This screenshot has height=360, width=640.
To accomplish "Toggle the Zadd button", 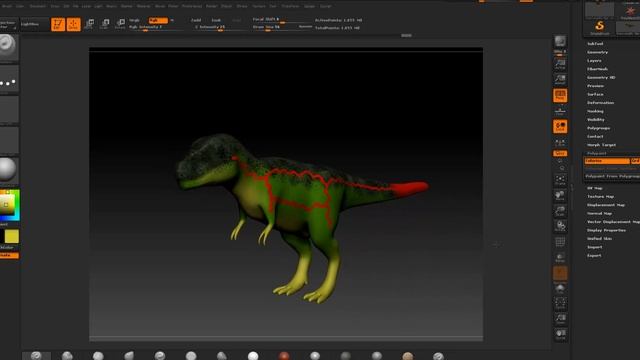I will coord(196,20).
